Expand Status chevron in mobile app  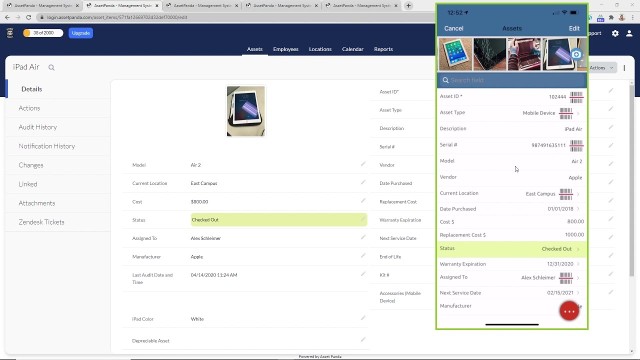point(578,249)
